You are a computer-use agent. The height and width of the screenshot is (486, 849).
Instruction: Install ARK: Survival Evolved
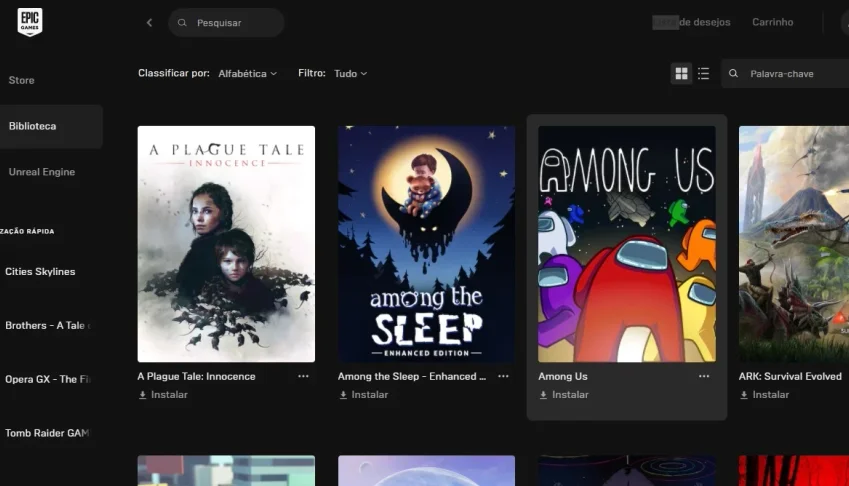click(x=764, y=395)
